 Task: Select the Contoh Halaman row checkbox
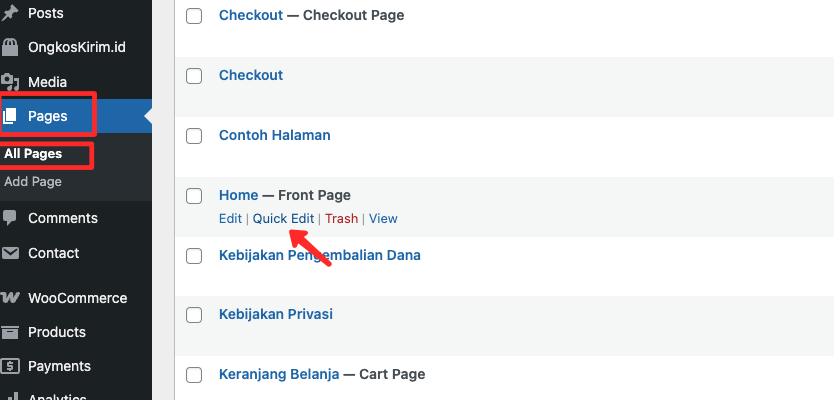point(194,136)
